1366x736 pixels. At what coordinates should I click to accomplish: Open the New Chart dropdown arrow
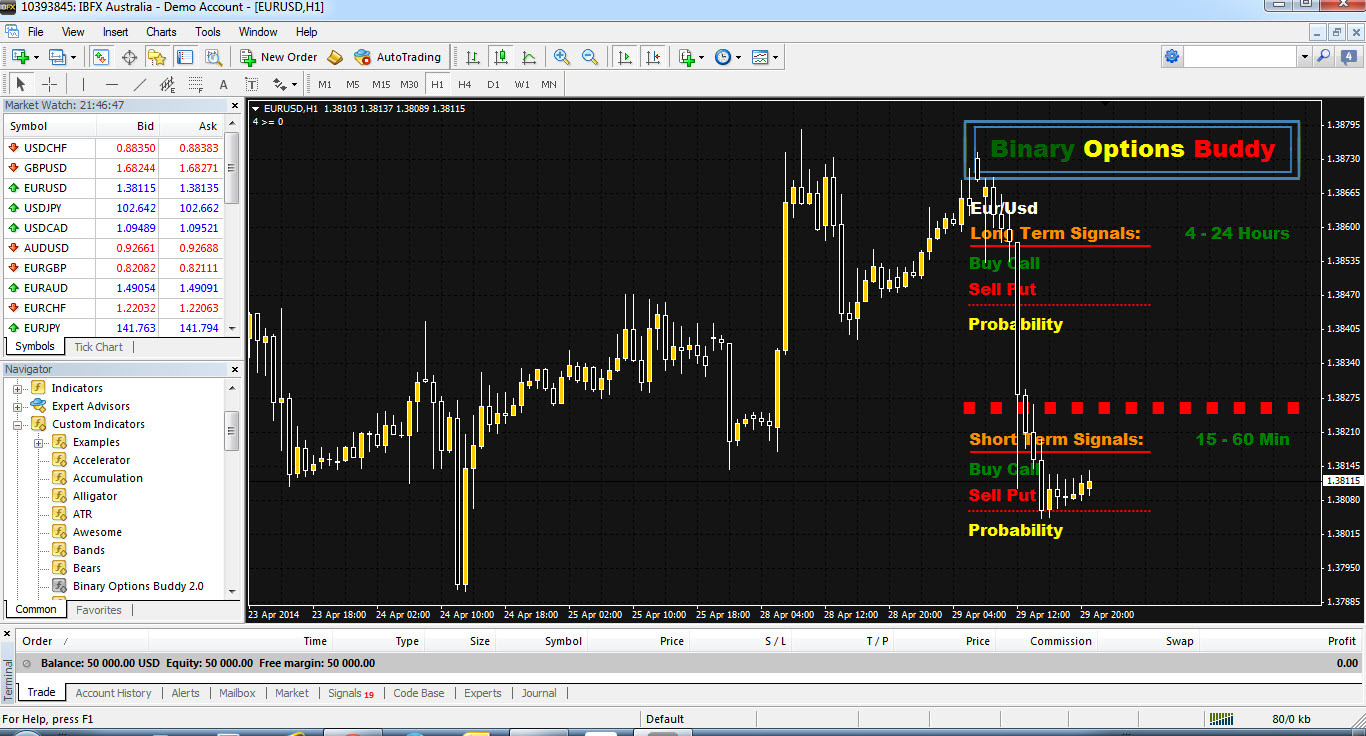click(x=35, y=57)
